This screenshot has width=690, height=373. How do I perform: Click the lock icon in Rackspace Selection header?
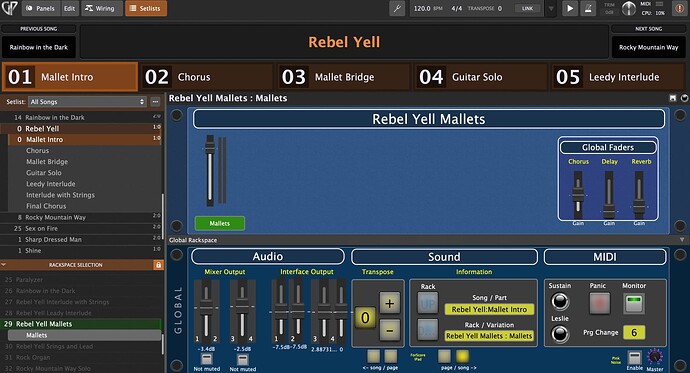158,265
